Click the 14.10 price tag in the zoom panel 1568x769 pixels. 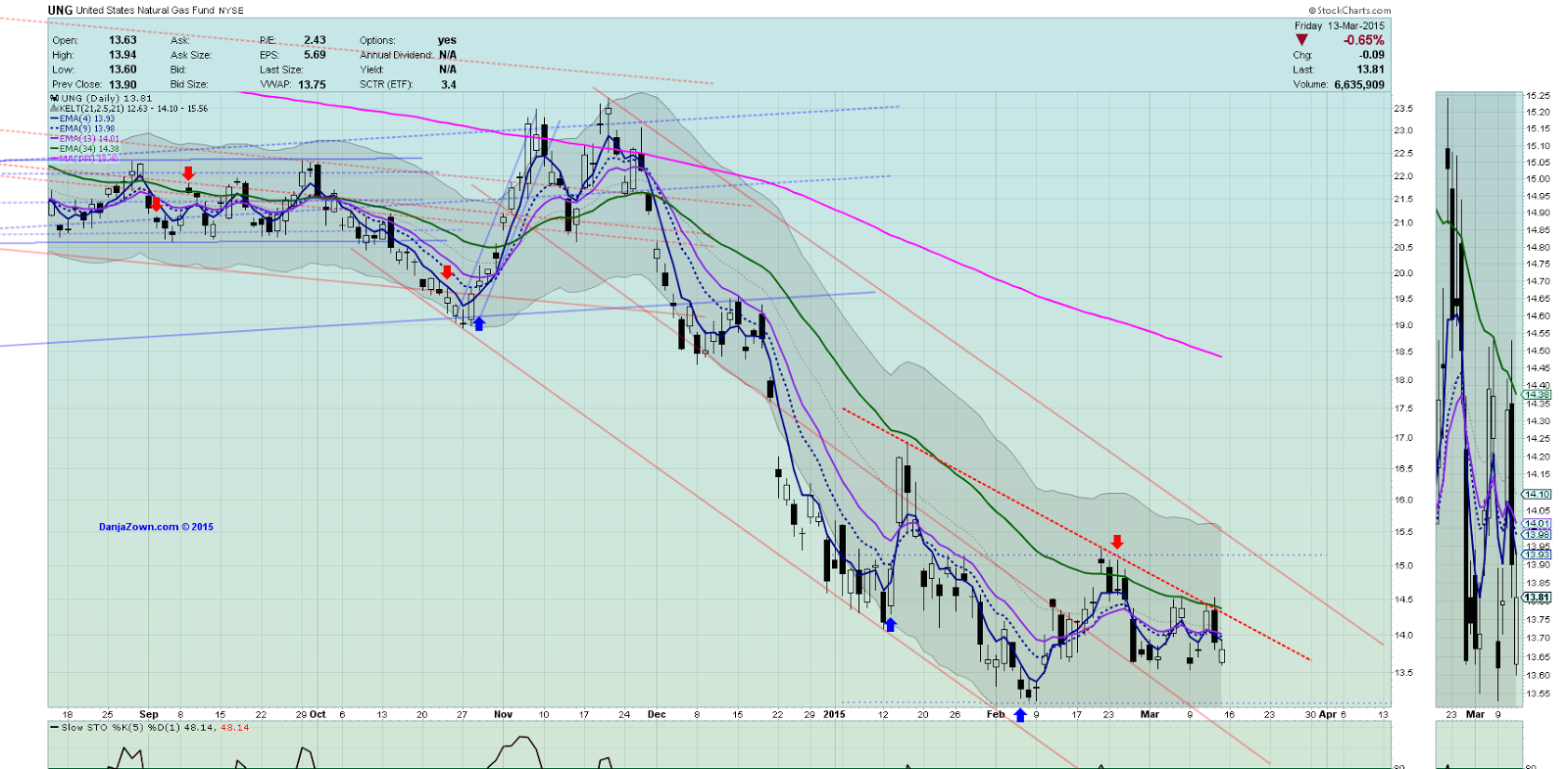tap(1538, 495)
